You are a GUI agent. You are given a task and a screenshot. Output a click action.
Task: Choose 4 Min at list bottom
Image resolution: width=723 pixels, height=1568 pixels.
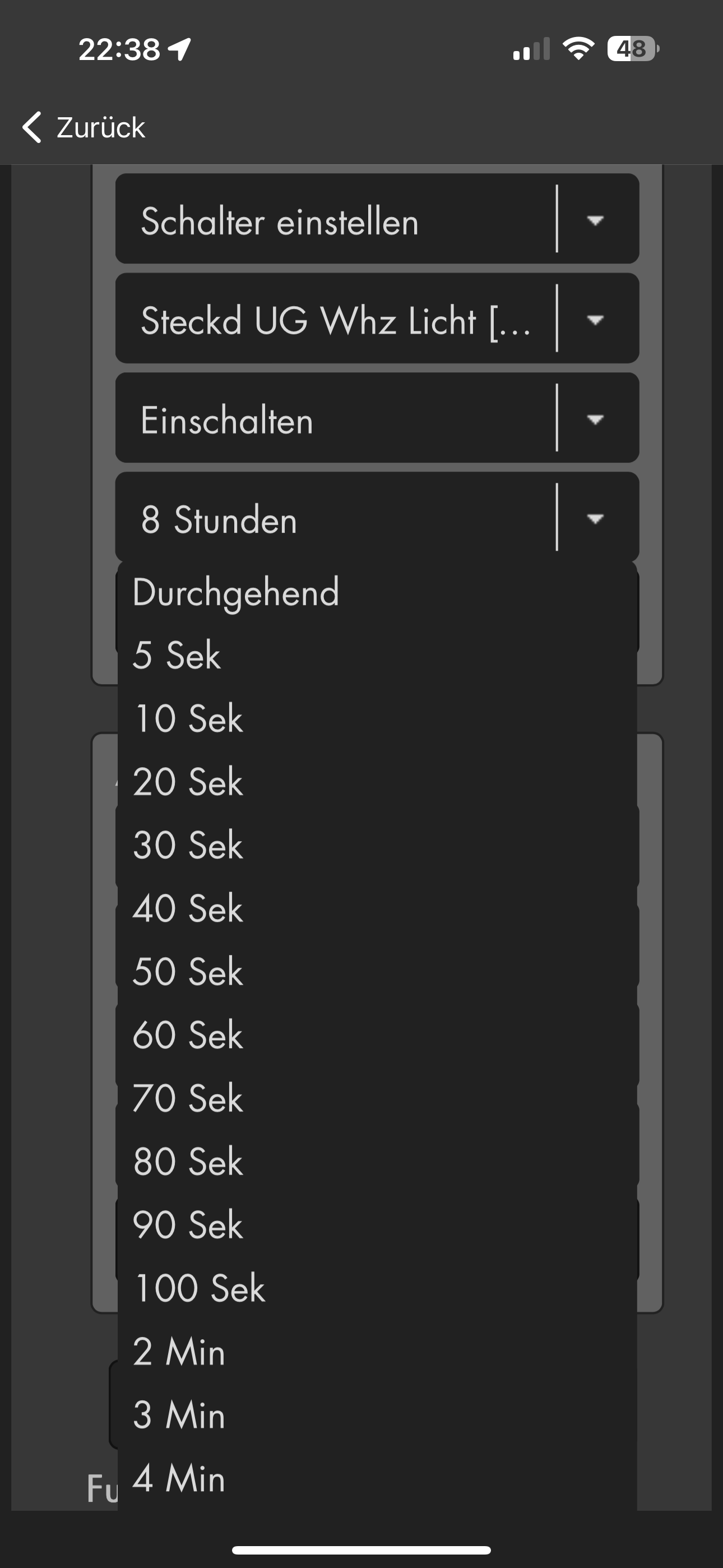pyautogui.click(x=179, y=1478)
